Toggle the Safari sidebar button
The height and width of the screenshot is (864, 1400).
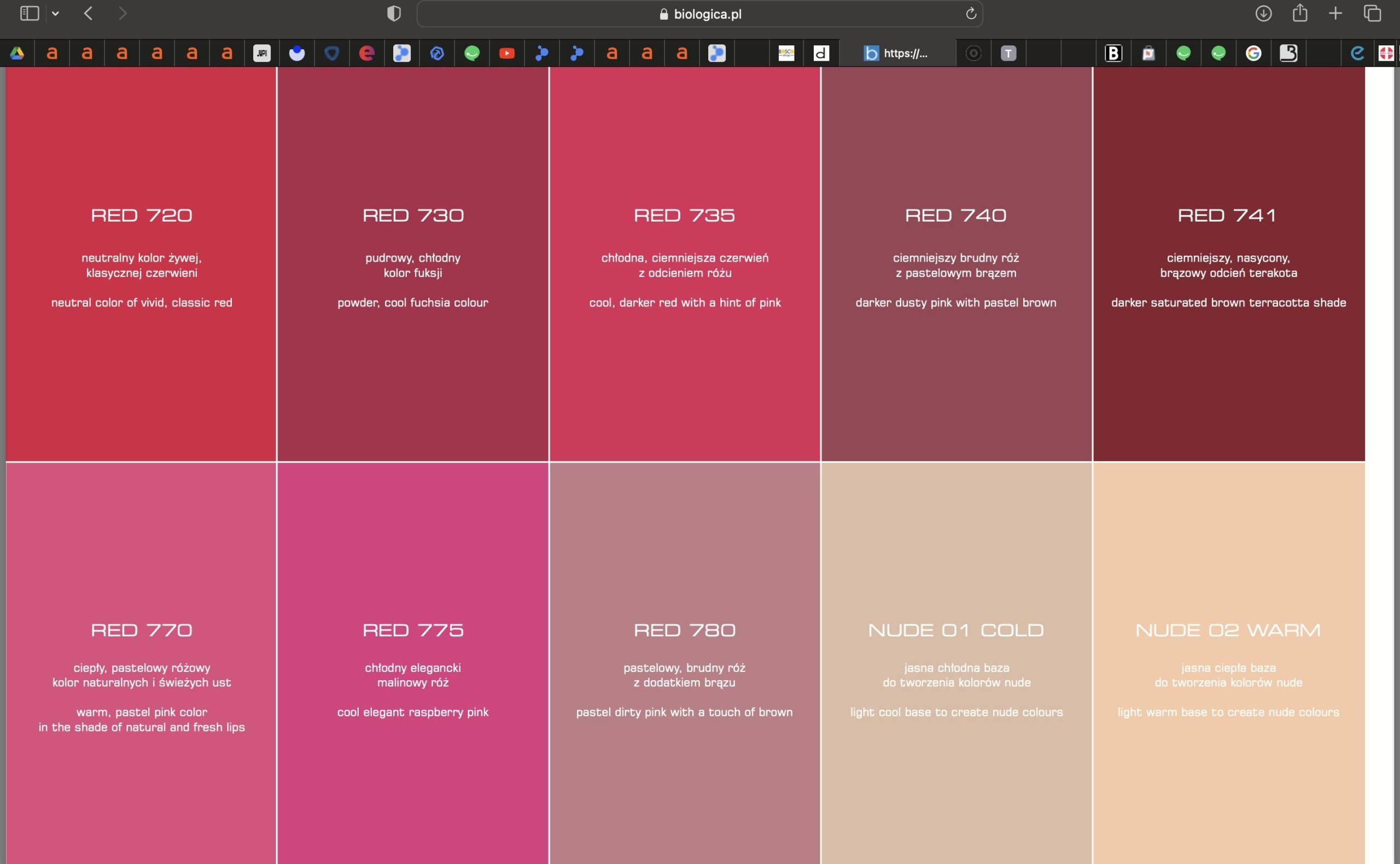tap(29, 13)
